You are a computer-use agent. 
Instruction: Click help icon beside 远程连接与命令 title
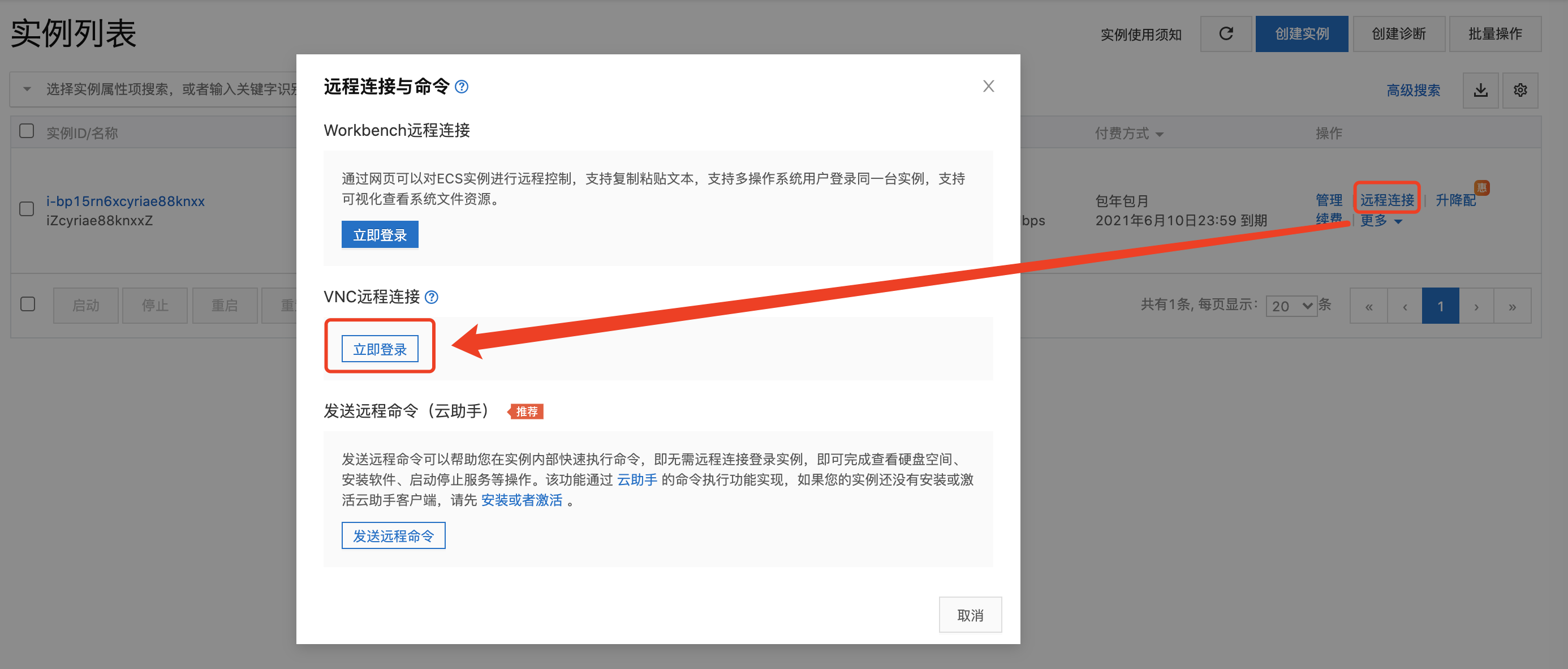click(x=462, y=87)
